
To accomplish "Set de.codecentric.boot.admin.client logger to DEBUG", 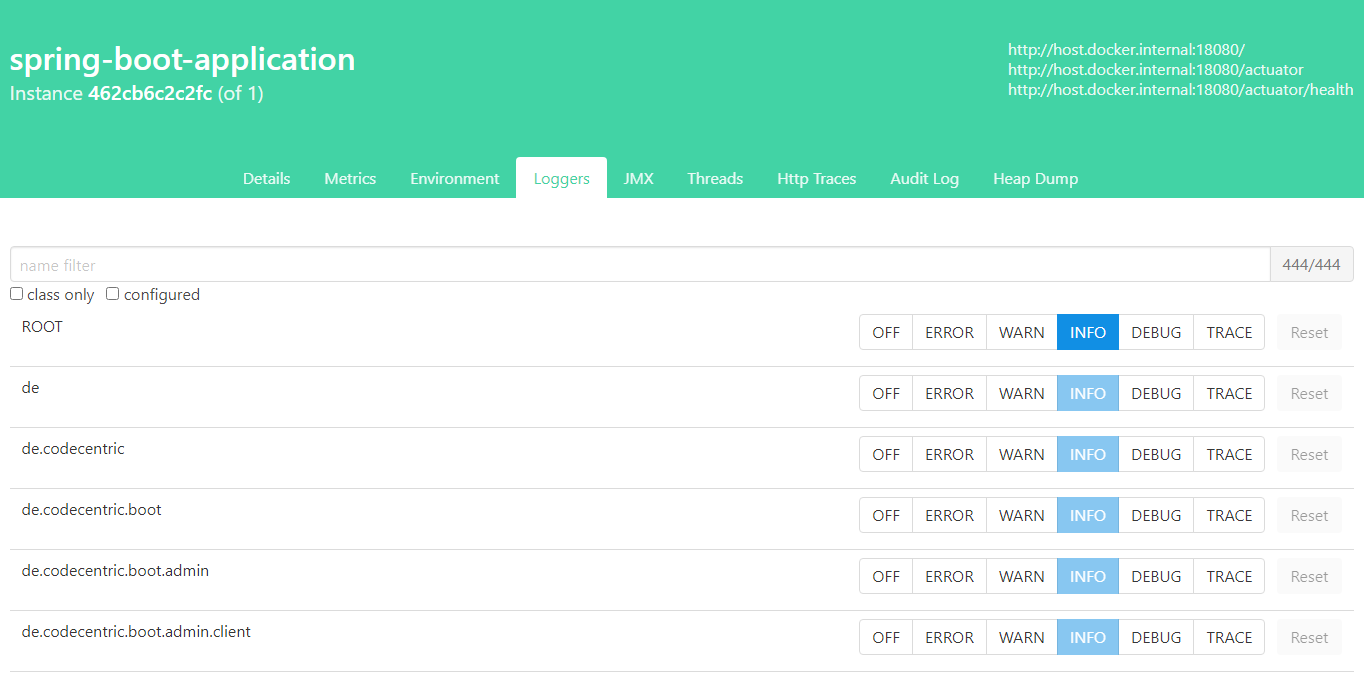I will pos(1156,637).
